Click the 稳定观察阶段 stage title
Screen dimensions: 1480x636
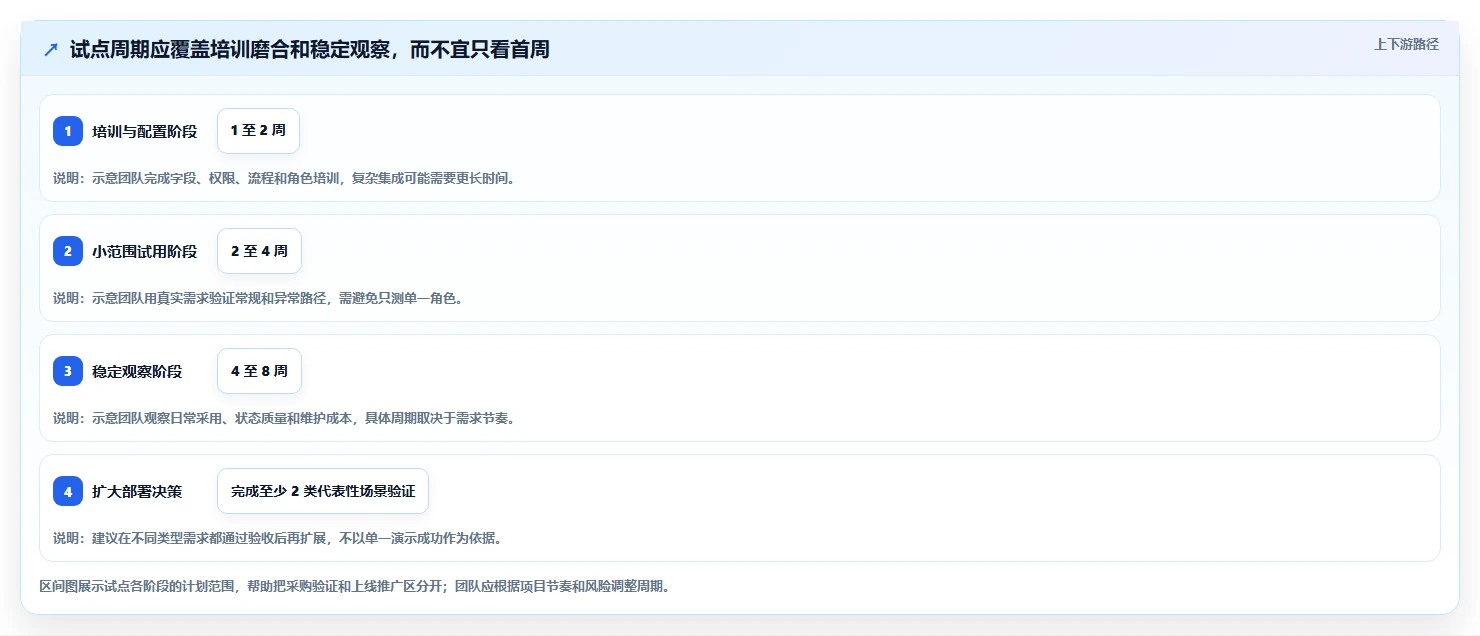click(137, 371)
